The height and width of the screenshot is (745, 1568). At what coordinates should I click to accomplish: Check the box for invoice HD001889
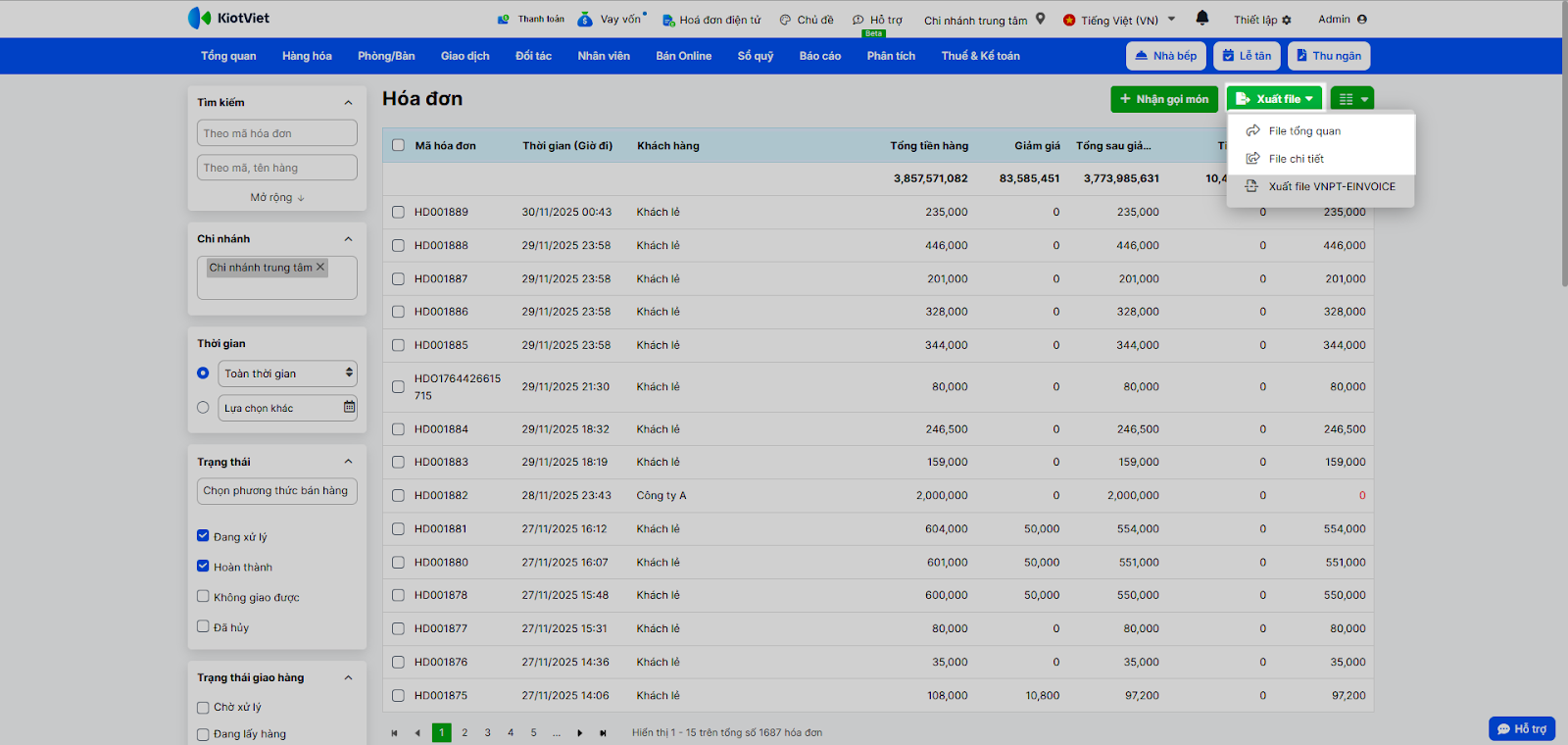398,212
